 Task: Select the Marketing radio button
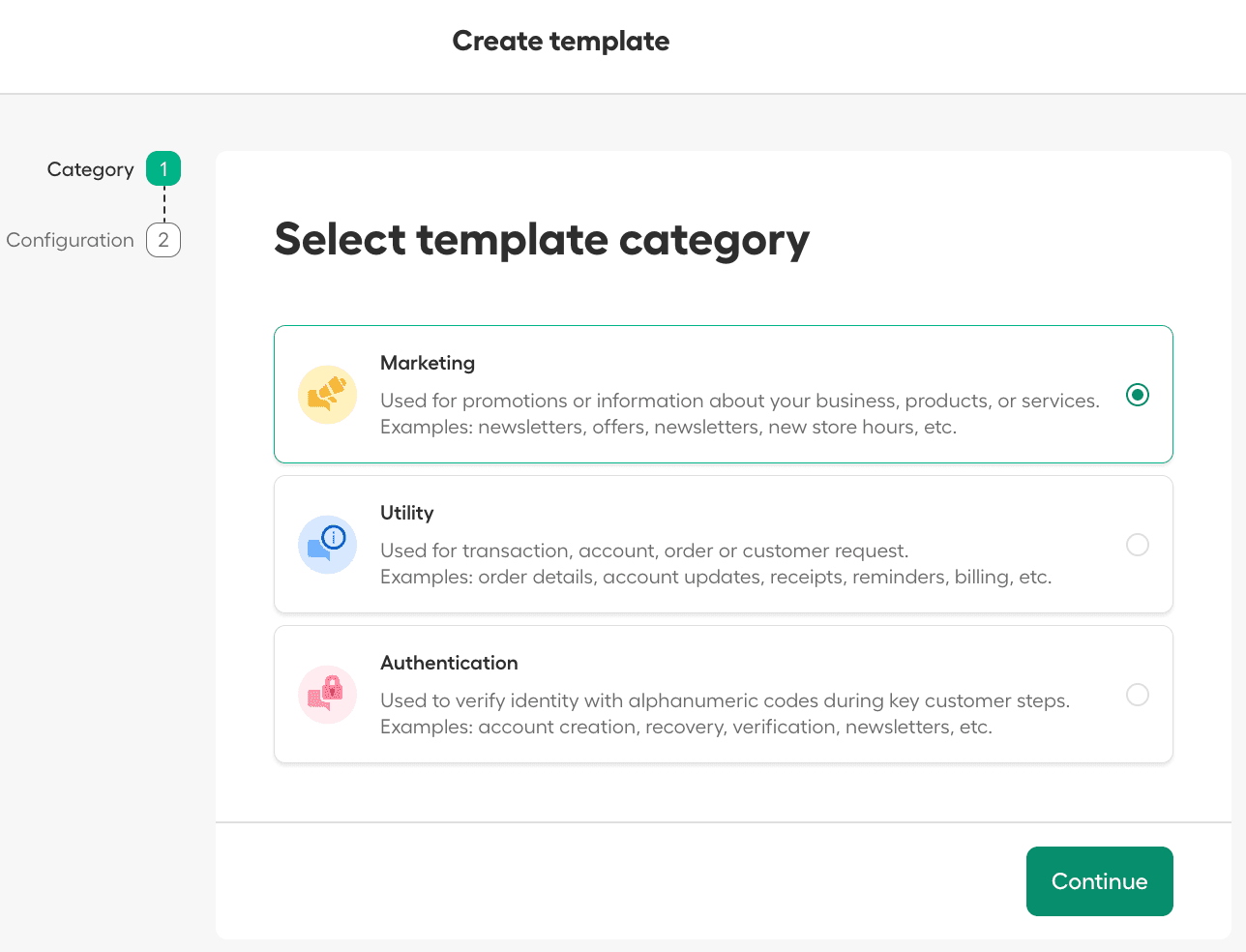click(x=1138, y=394)
